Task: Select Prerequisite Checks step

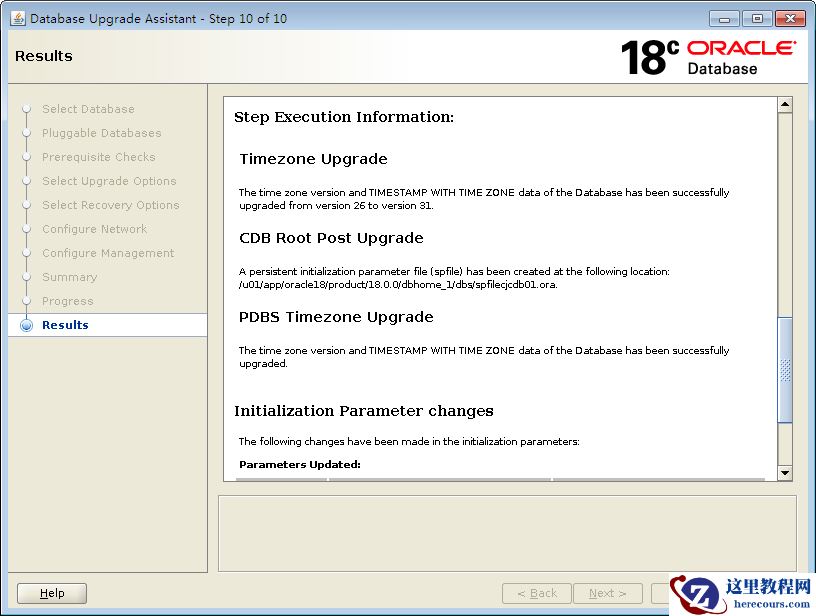Action: coord(98,158)
